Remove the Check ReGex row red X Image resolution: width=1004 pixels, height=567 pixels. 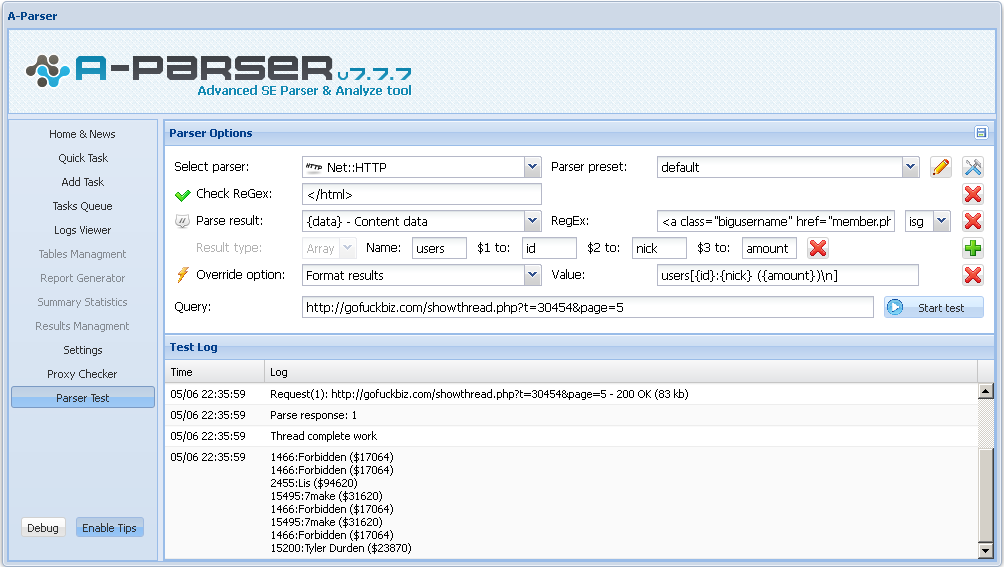[x=973, y=194]
